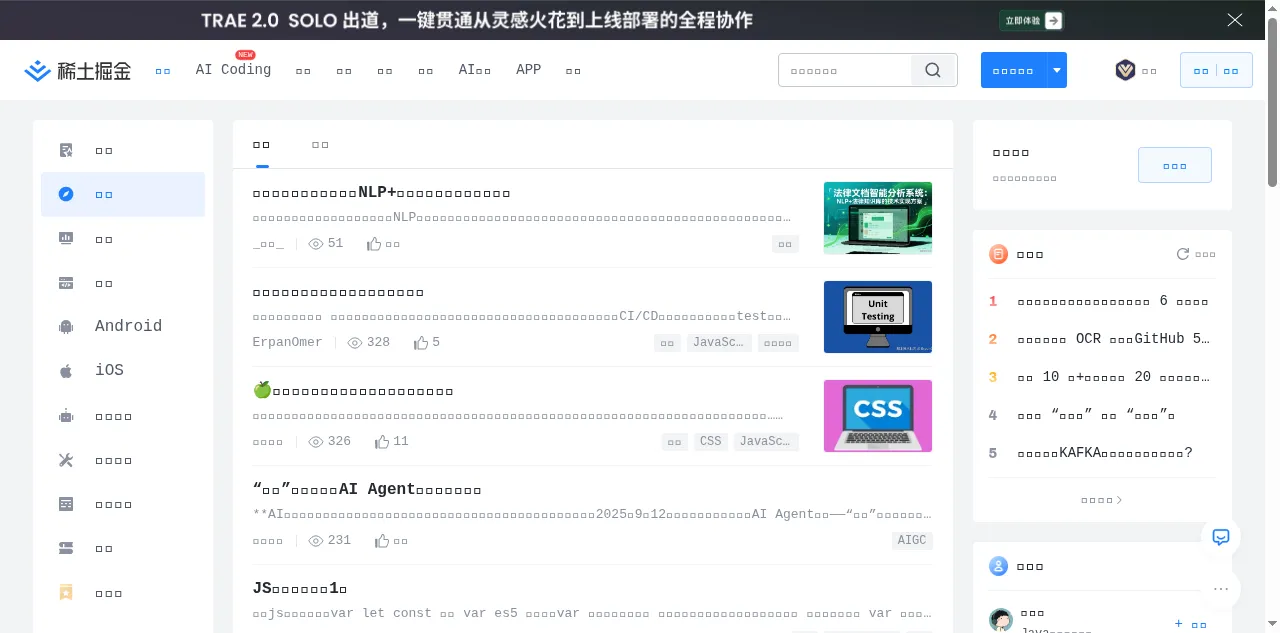Click the magnifier search icon
This screenshot has height=633, width=1280.
(933, 70)
